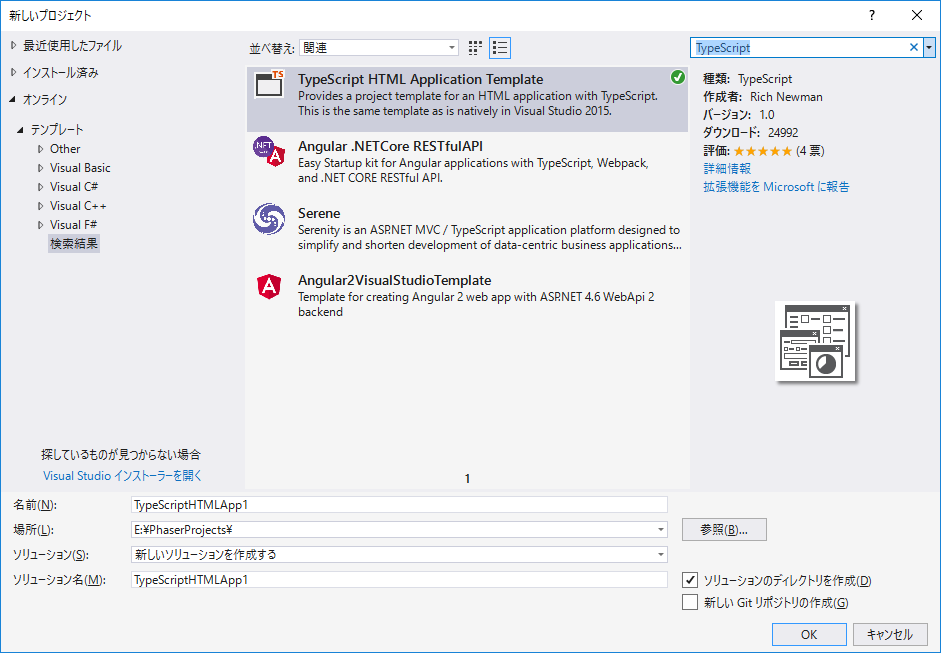Select Serene template title
941x653 pixels.
click(319, 214)
